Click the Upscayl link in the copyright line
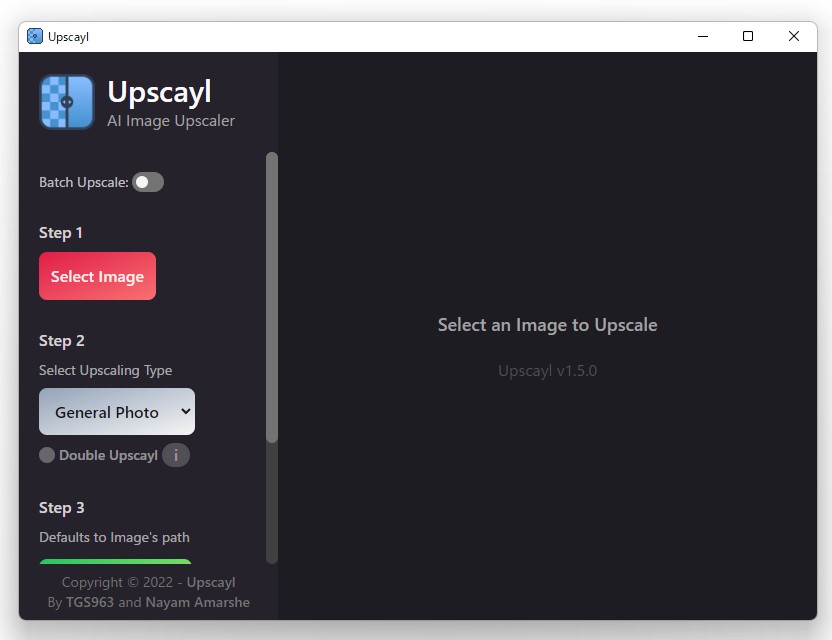Screen dimensions: 832x640 [x=211, y=582]
